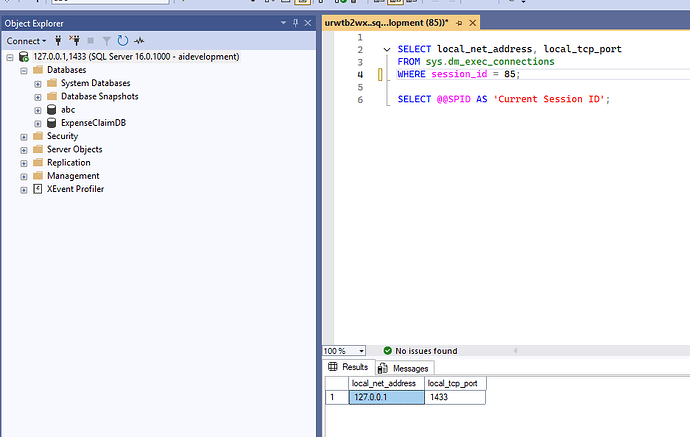Click the filter funnel icon
Screen dimensions: 690x437
(106, 41)
